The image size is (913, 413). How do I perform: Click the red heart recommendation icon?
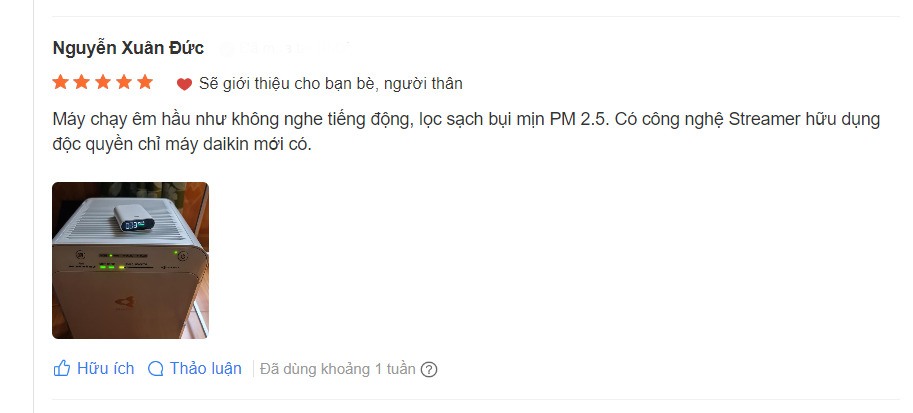pos(185,84)
